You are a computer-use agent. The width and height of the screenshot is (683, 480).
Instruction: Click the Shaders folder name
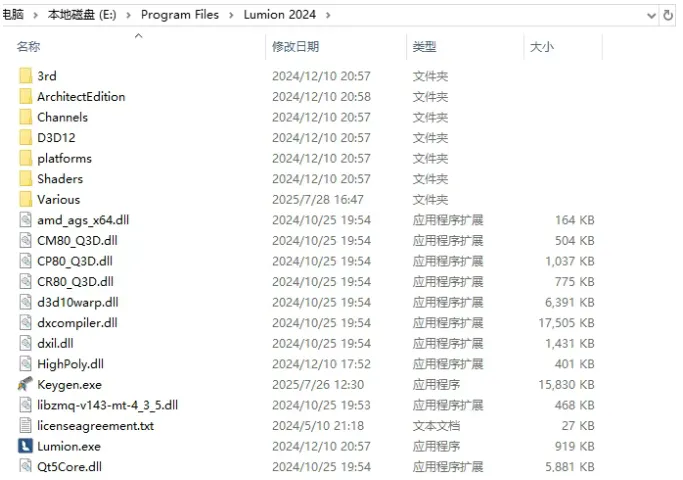click(60, 179)
